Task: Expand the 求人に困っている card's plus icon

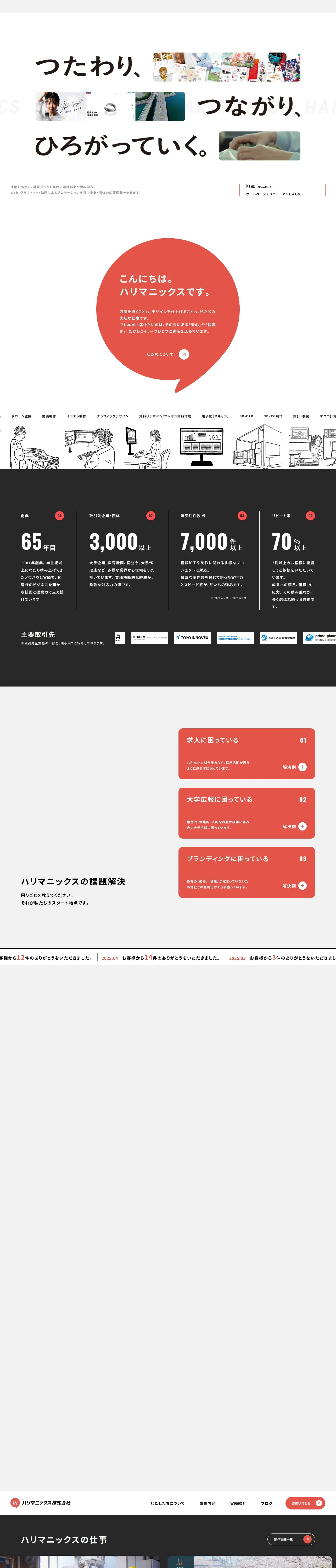Action: point(303,767)
